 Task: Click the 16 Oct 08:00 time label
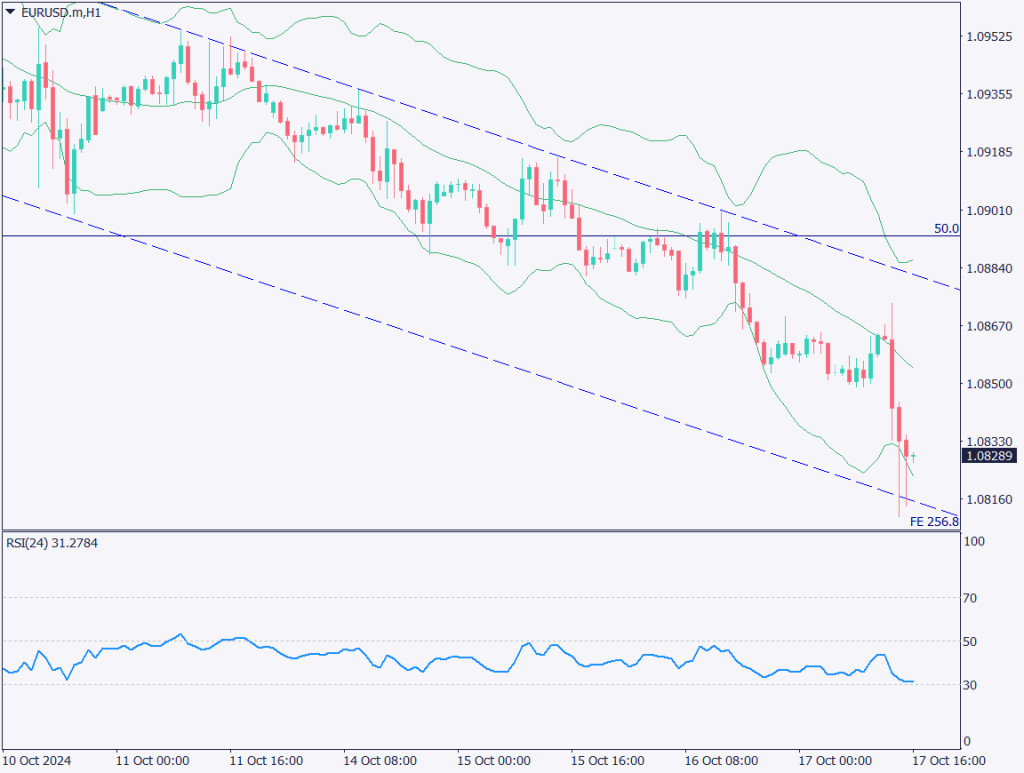click(718, 760)
